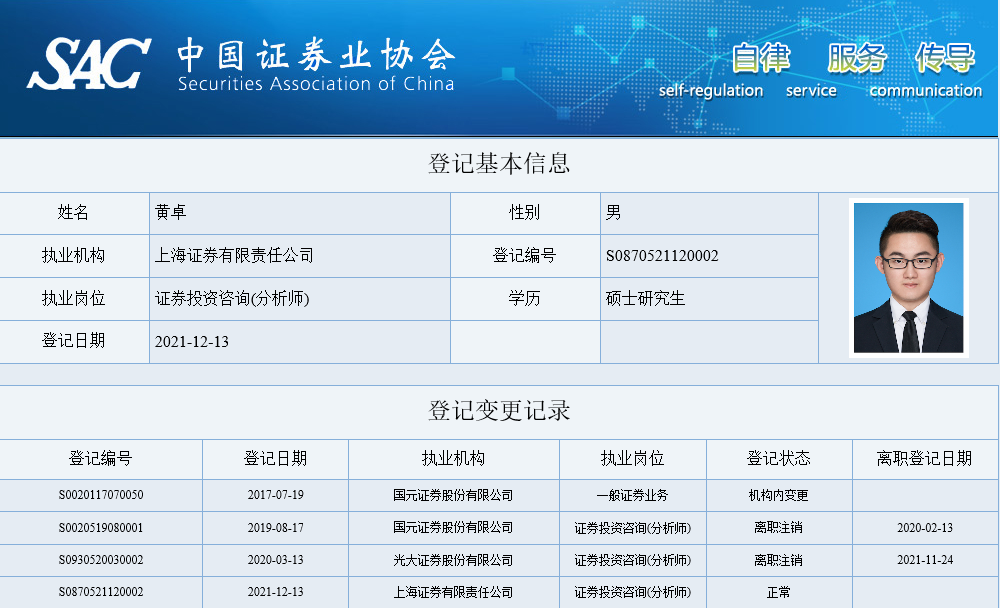This screenshot has width=1000, height=608.
Task: Select 证券投资咨询(分析师) in the basic info table
Action: coord(232,298)
